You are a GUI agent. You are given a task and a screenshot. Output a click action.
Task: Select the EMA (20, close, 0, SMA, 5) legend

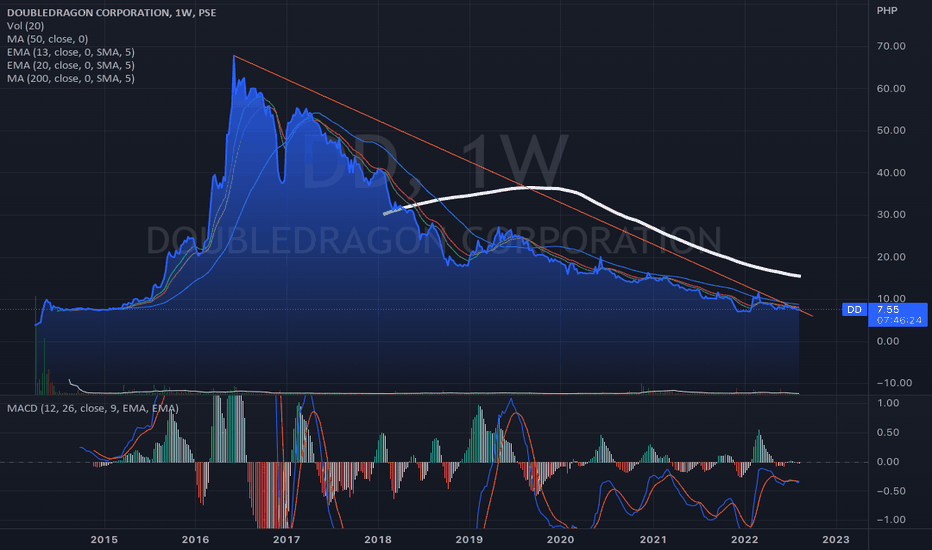[71, 65]
